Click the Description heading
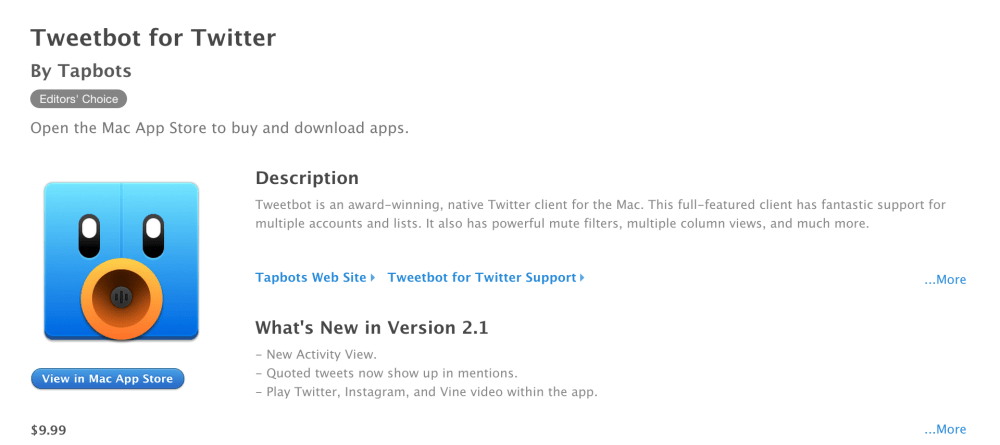The image size is (1000, 445). 307,178
